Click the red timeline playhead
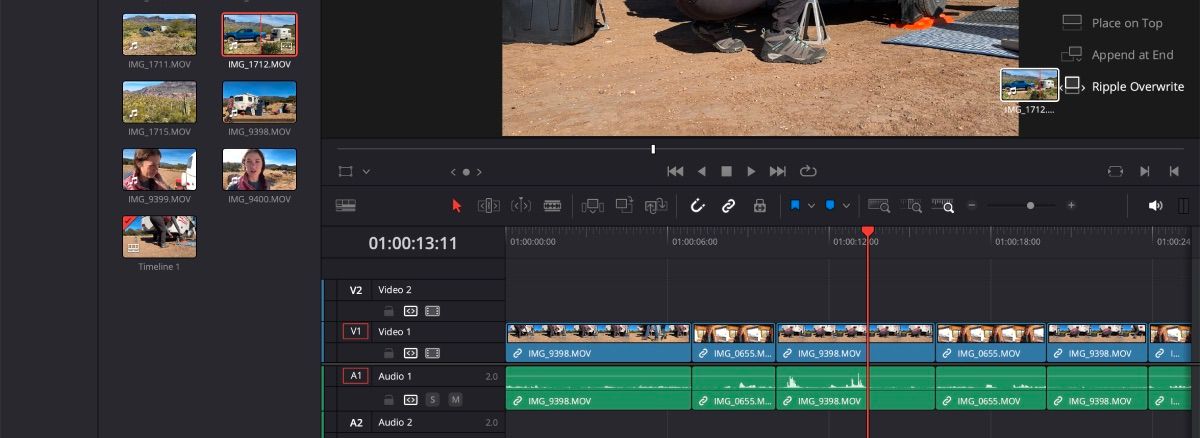This screenshot has height=438, width=1200. coord(868,232)
